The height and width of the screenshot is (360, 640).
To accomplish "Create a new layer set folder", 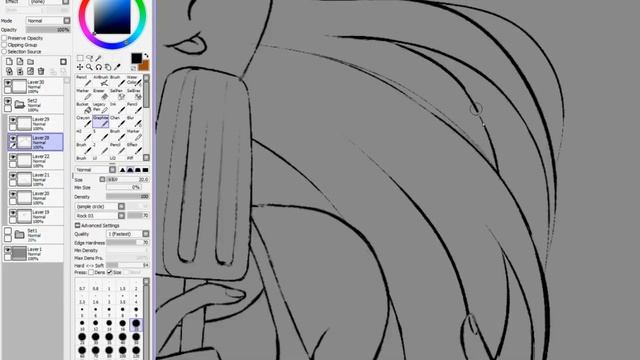I will click(x=31, y=62).
